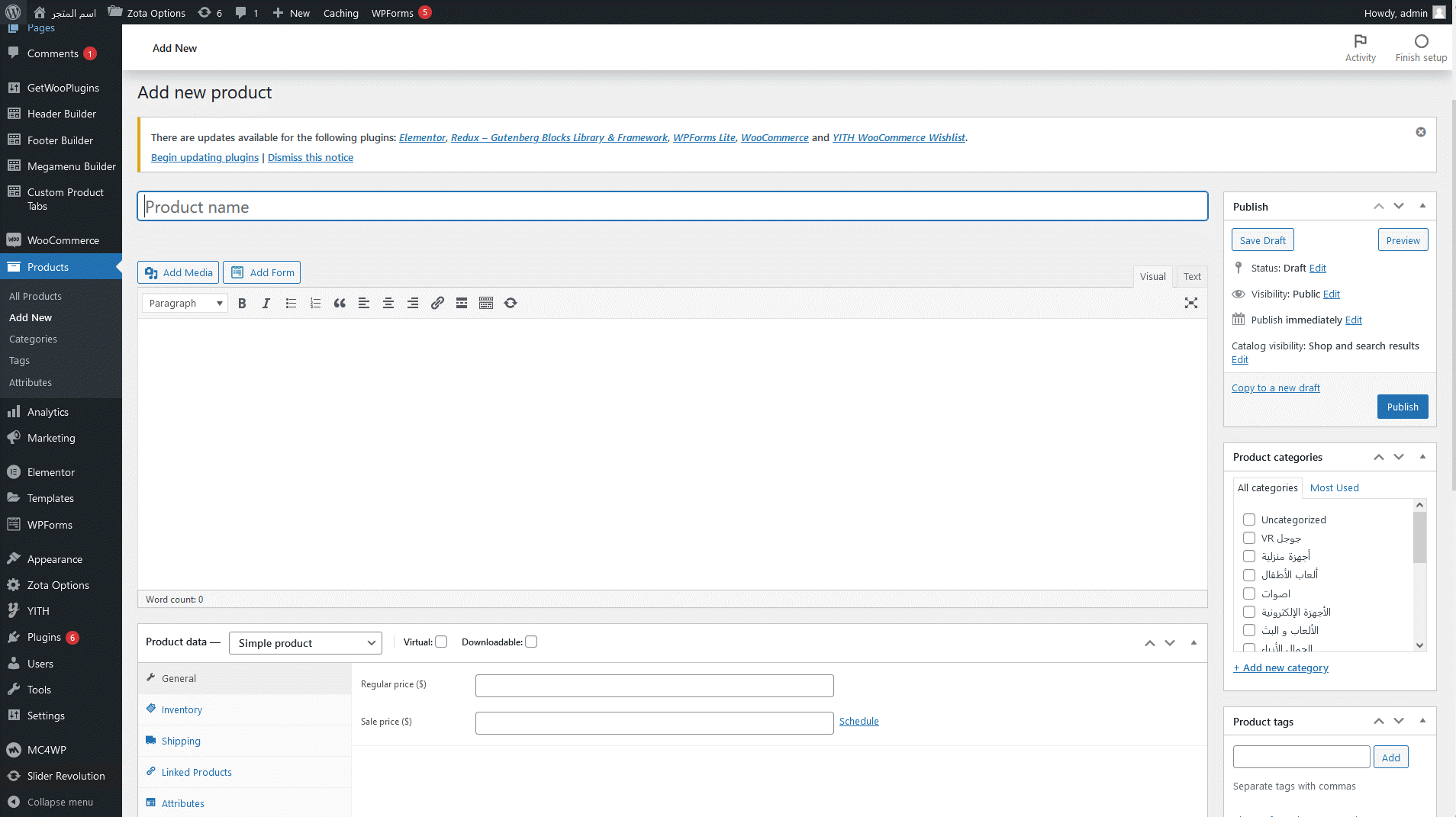Open the comments bubble in admin bar
This screenshot has height=817, width=1456.
(x=246, y=12)
